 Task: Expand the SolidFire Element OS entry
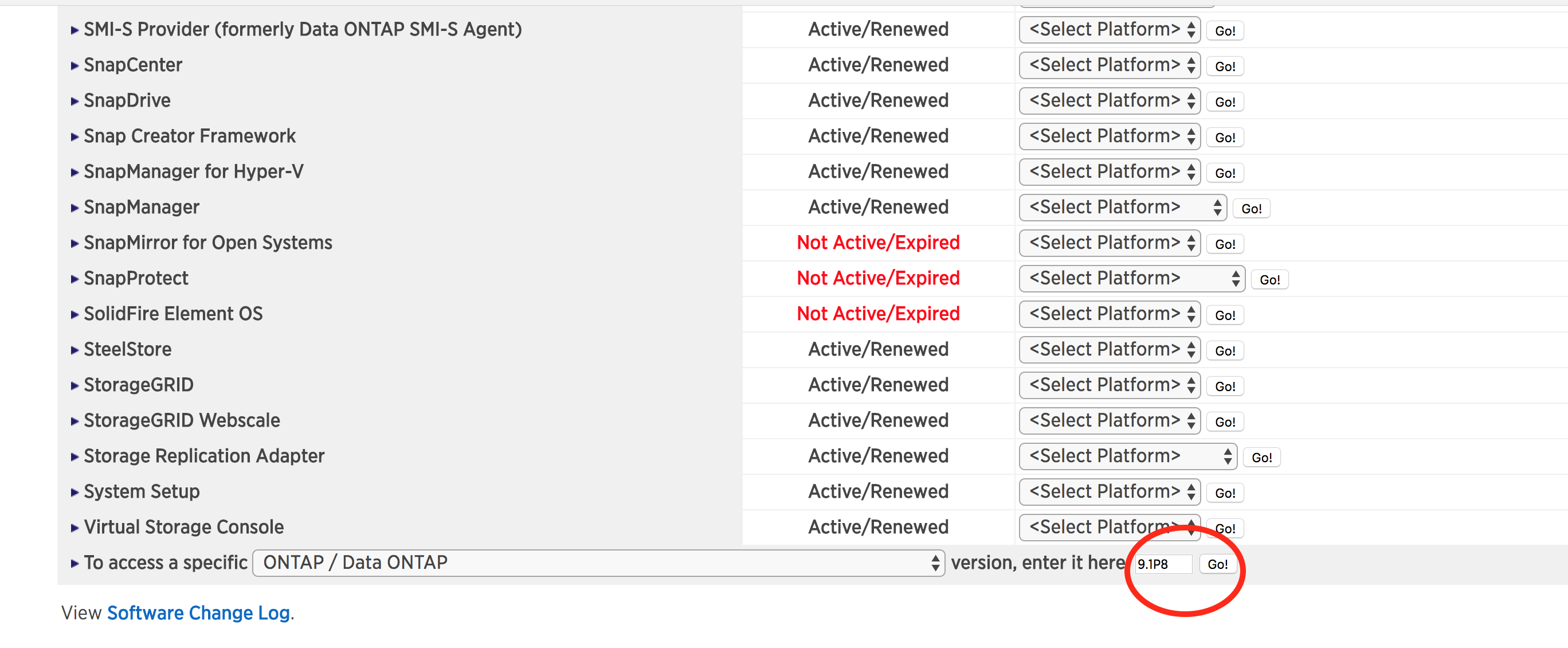coord(75,315)
